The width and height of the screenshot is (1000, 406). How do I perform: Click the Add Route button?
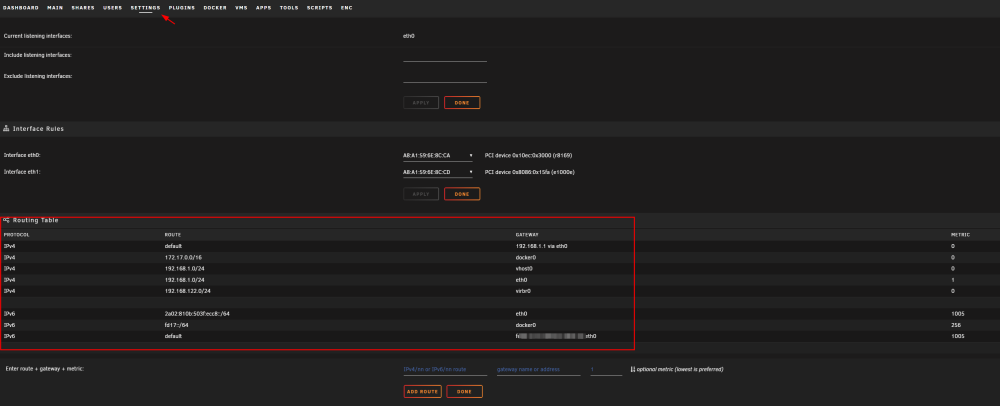coord(422,391)
